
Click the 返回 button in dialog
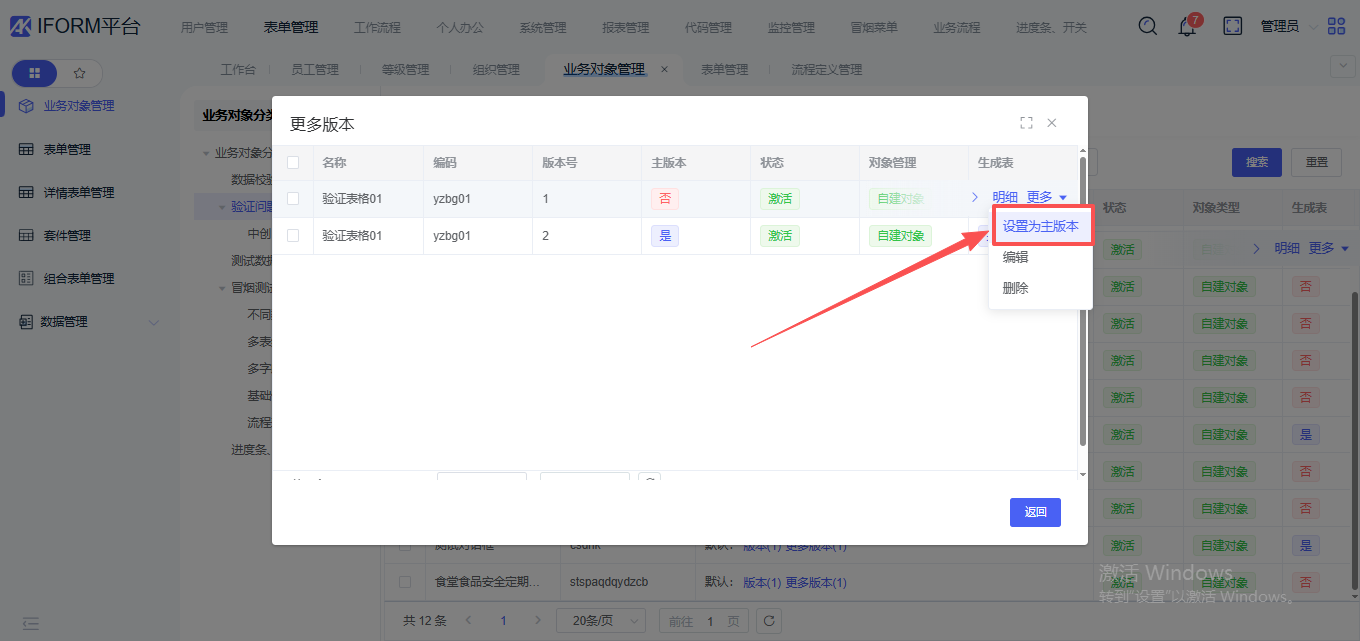click(1035, 512)
